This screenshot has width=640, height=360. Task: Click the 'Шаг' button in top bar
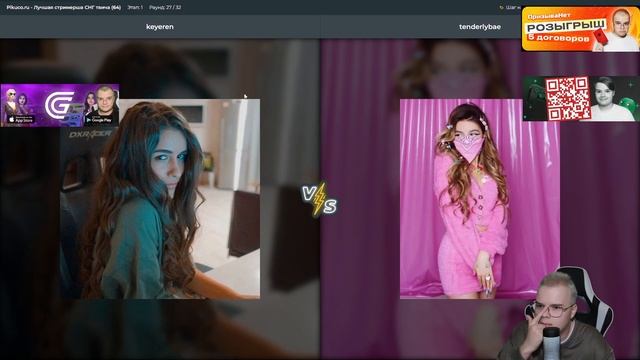510,7
